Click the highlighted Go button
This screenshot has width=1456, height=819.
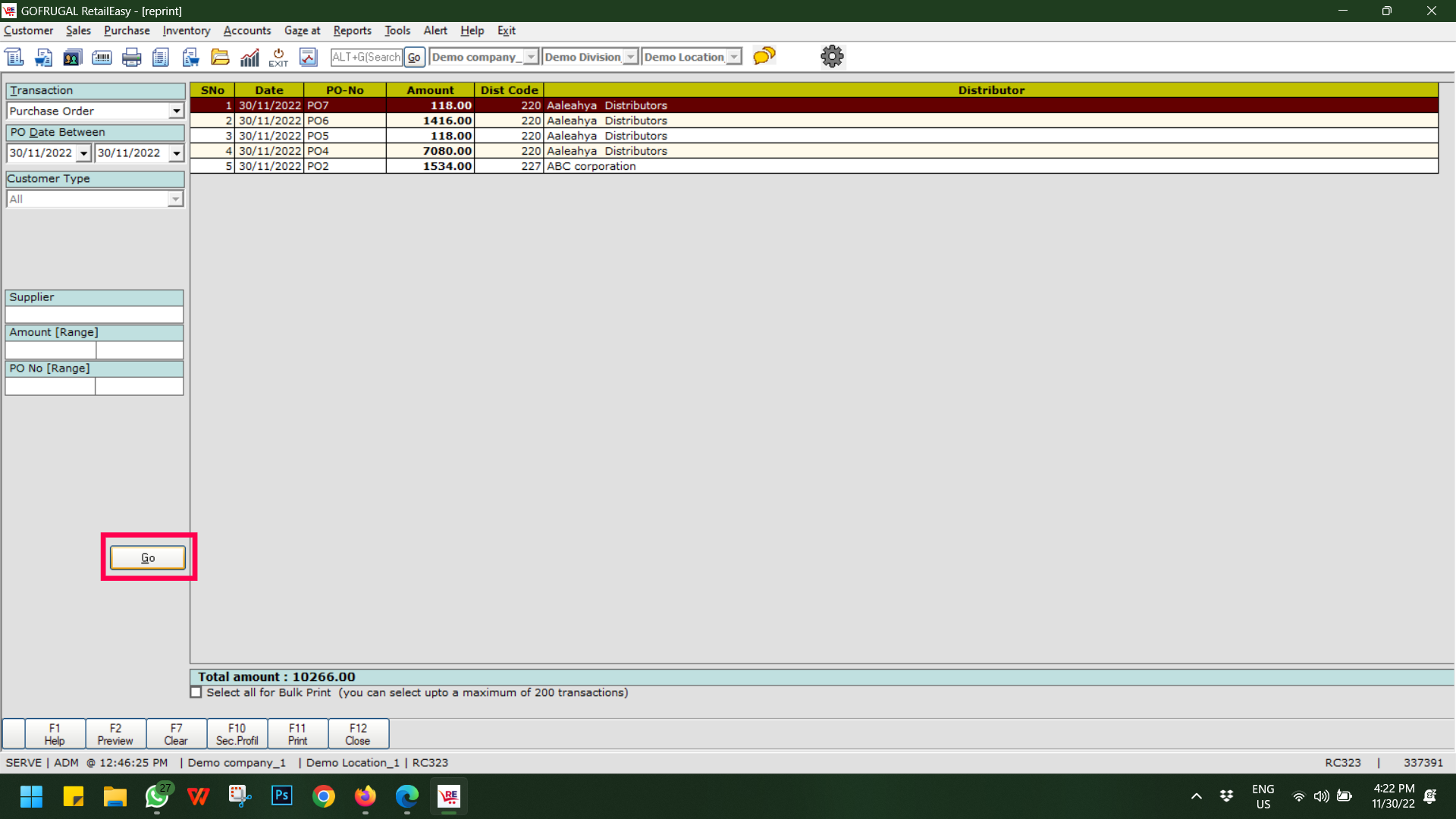[x=148, y=557]
